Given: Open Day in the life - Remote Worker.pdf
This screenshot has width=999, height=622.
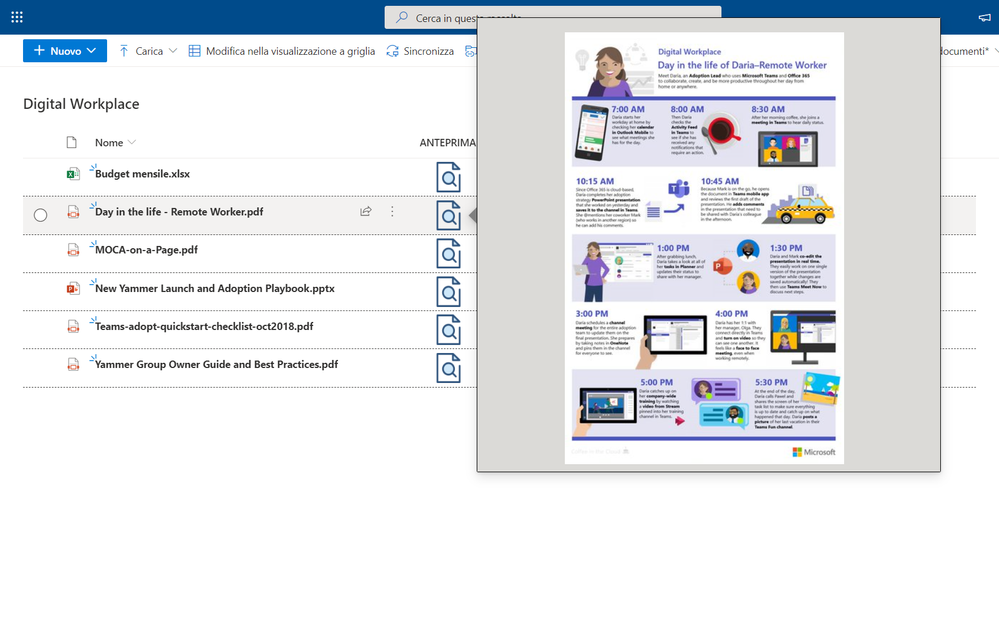Looking at the screenshot, I should pos(179,212).
